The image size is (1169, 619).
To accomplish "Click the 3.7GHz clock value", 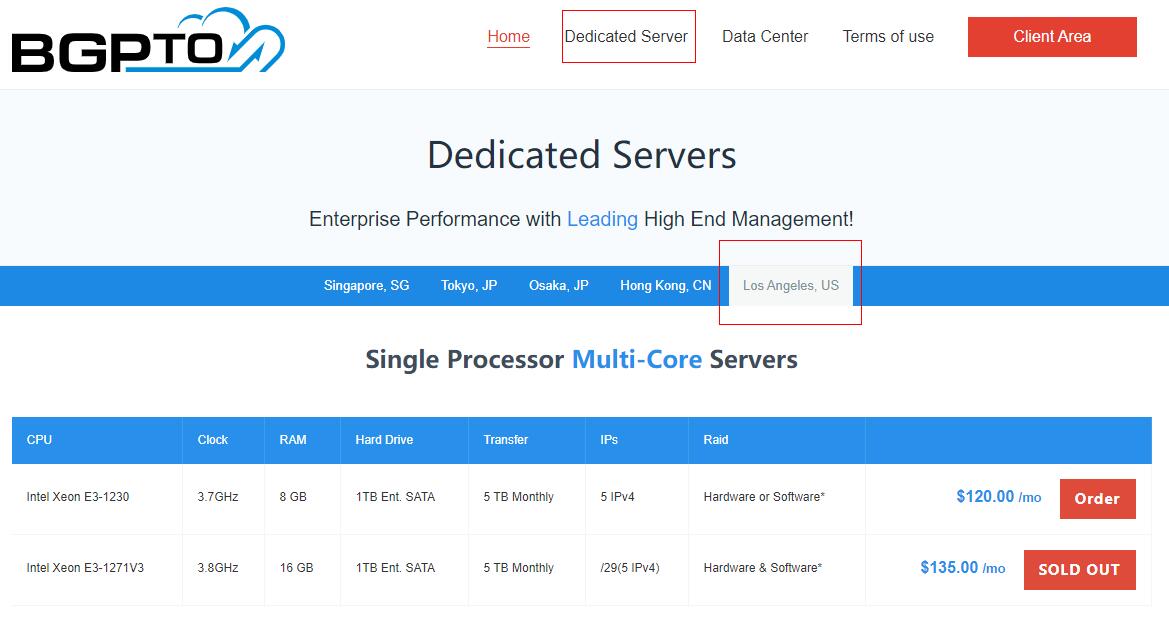I will coord(218,497).
